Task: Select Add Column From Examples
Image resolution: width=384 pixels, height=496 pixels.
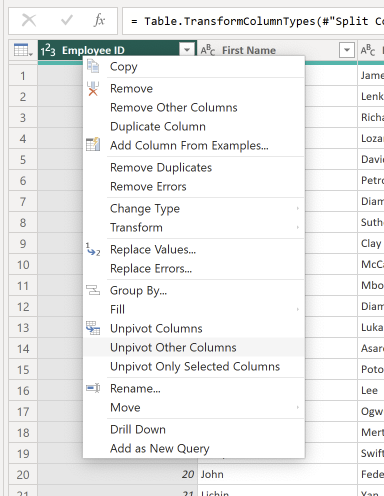Action: [194, 146]
